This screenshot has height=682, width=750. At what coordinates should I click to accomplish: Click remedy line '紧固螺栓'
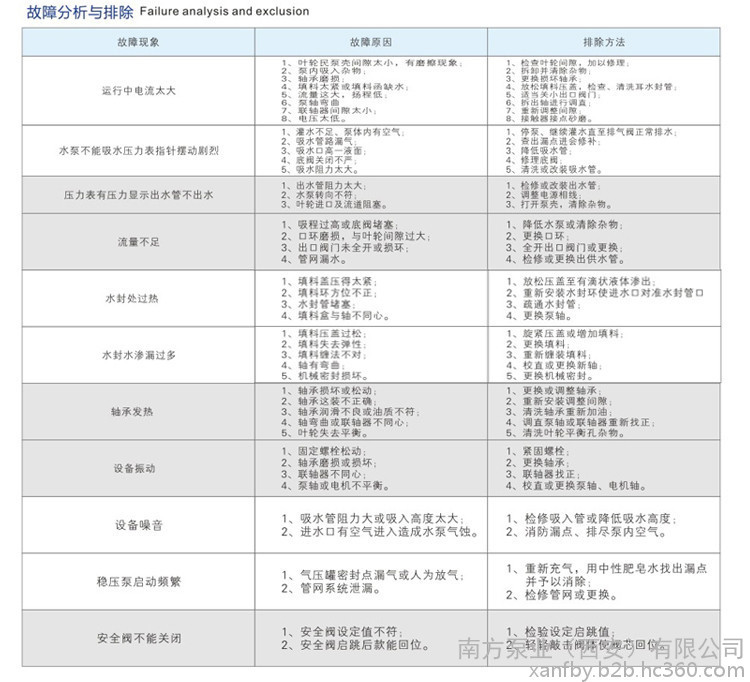click(x=538, y=451)
